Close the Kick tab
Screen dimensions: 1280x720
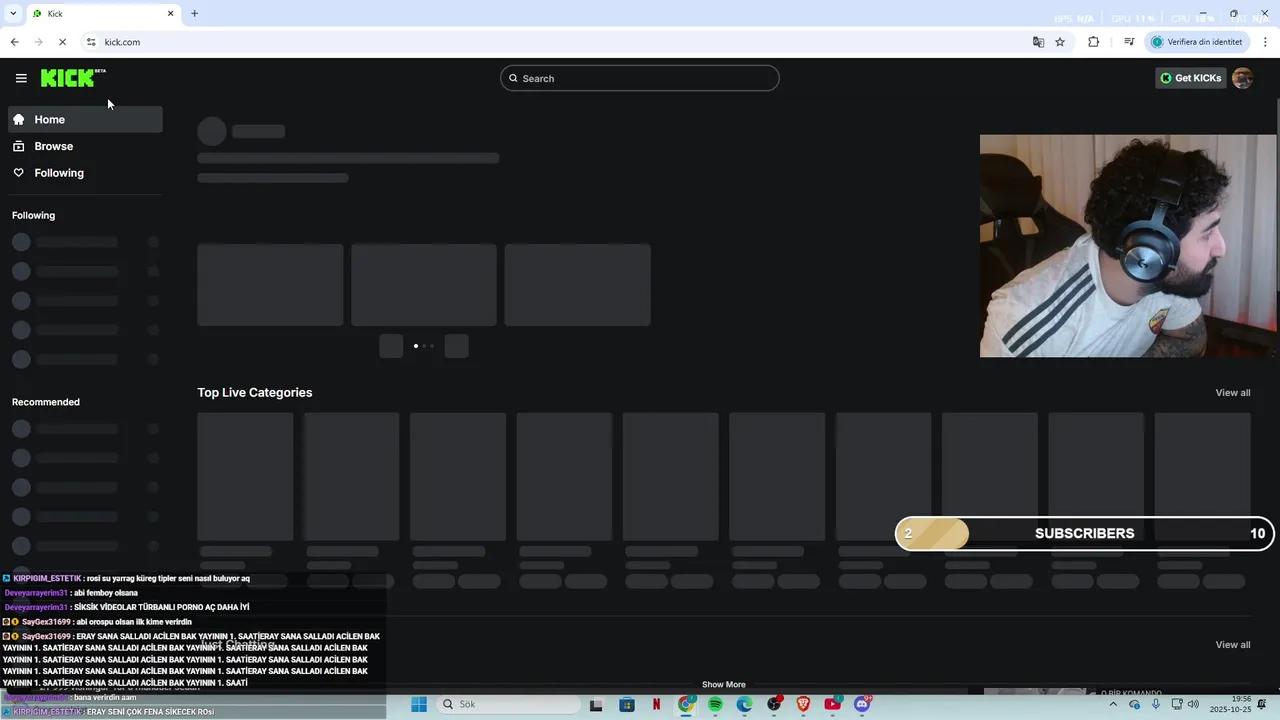pyautogui.click(x=170, y=14)
